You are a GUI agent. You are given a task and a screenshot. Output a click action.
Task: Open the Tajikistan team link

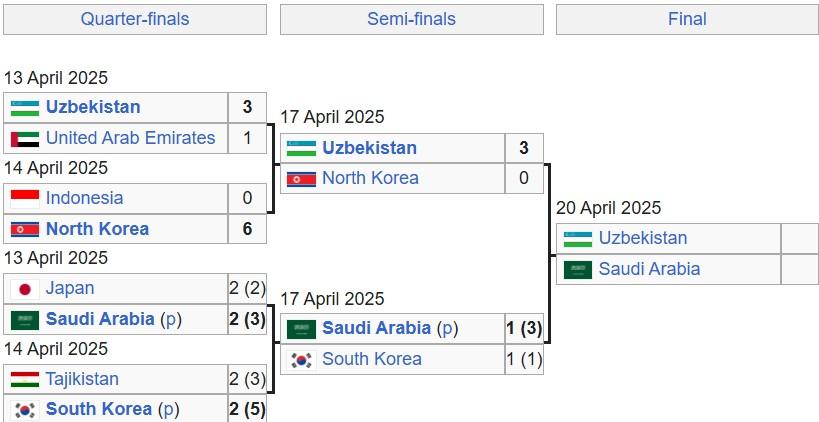pyautogui.click(x=82, y=379)
